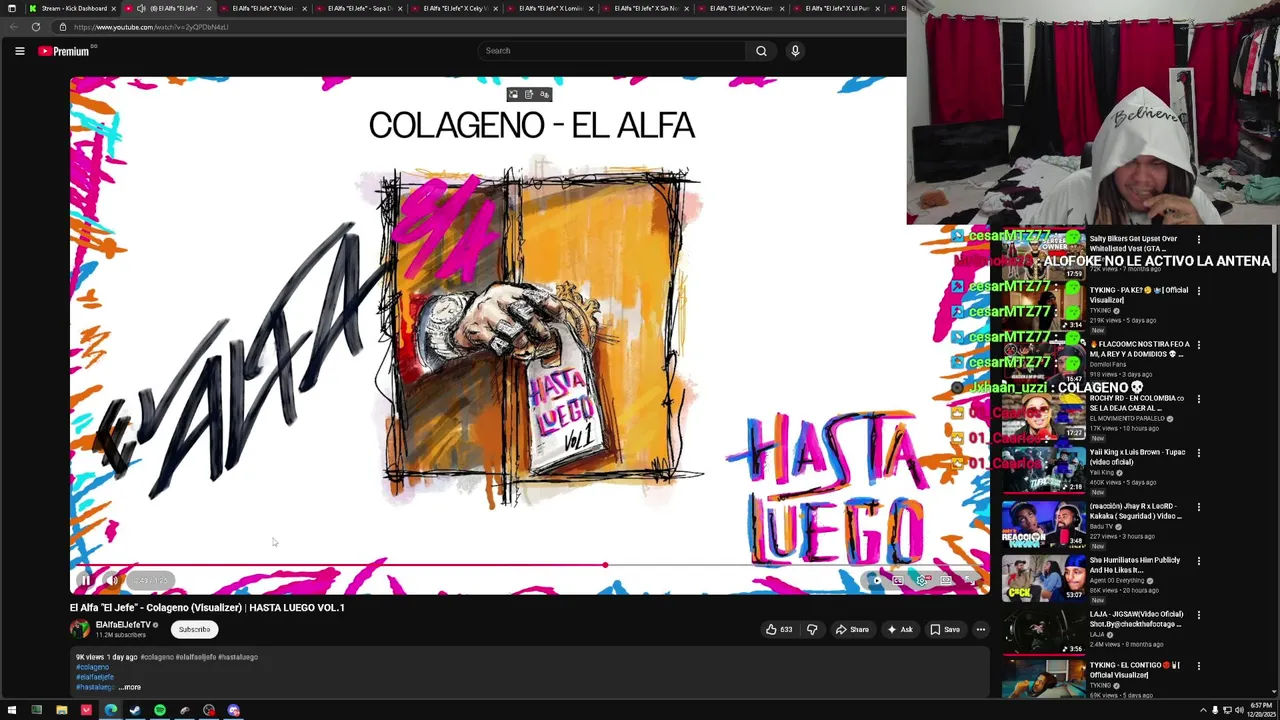Seek using the red video progress bar

[x=530, y=565]
